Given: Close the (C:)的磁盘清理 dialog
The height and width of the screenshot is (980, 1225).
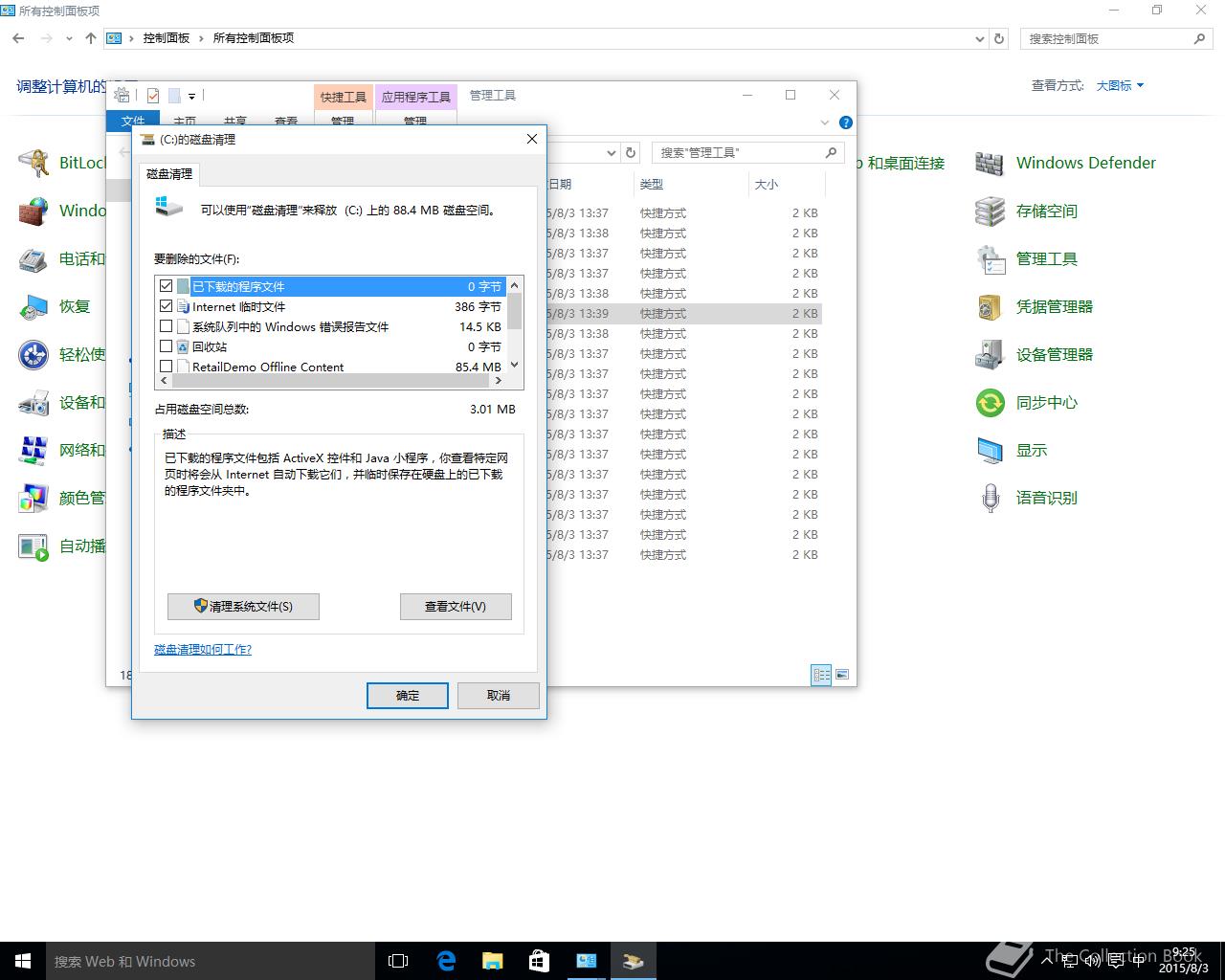Looking at the screenshot, I should click(532, 139).
